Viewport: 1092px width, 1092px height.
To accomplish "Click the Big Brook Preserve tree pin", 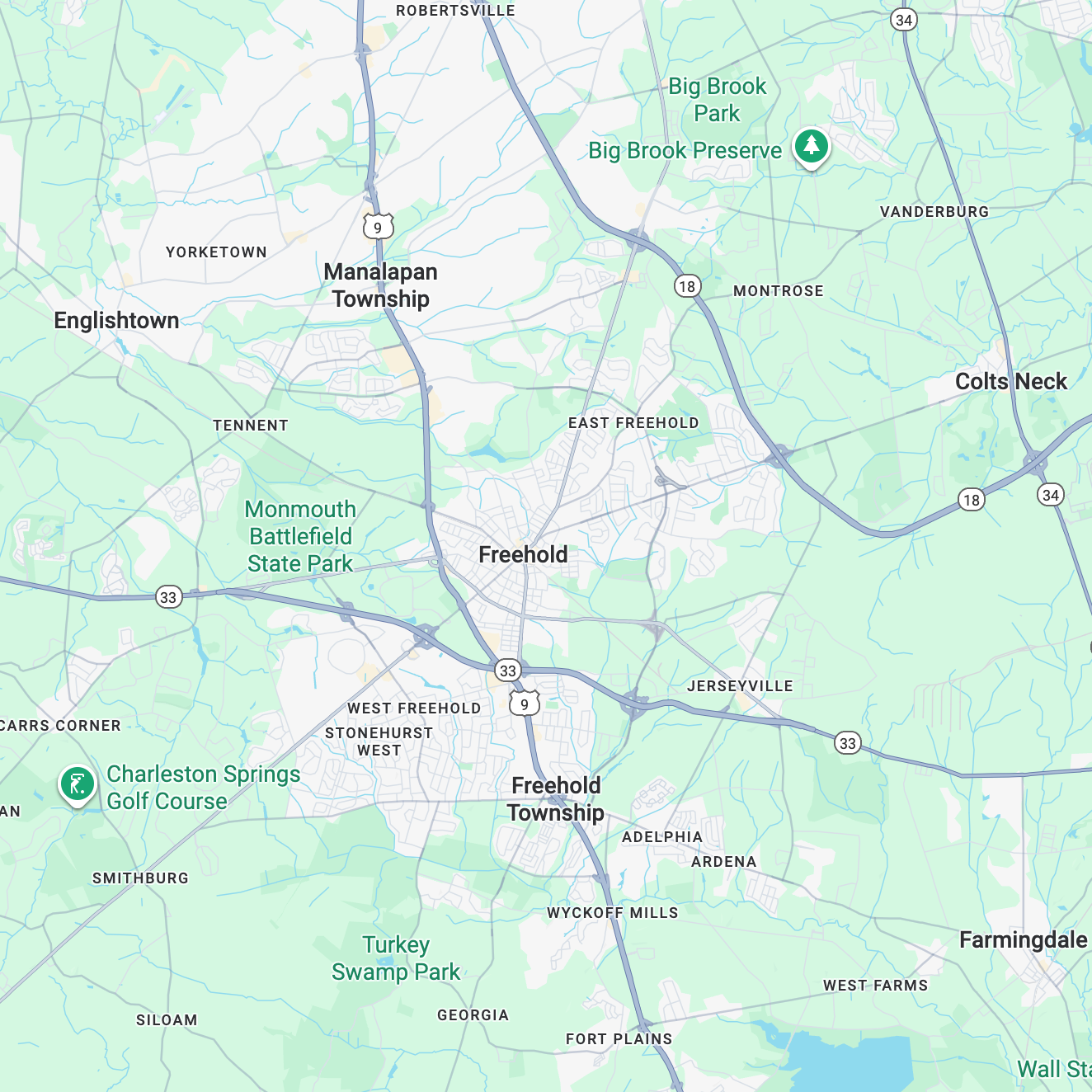I will (812, 148).
